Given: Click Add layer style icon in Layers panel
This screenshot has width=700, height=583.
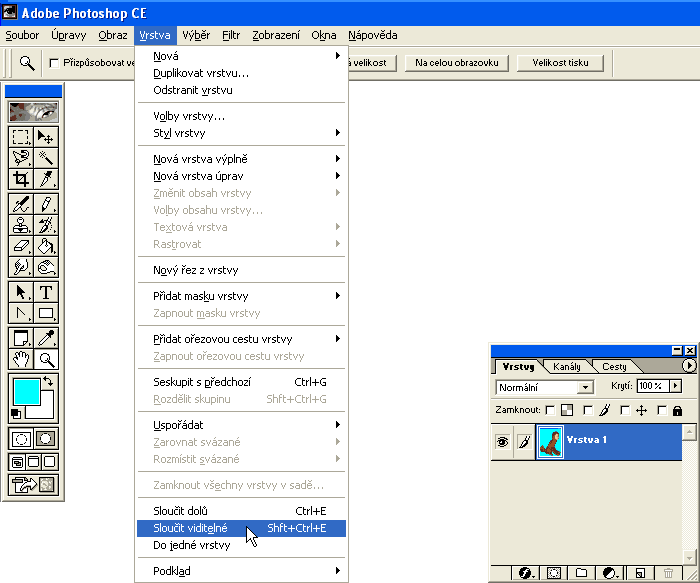Looking at the screenshot, I should tap(525, 573).
